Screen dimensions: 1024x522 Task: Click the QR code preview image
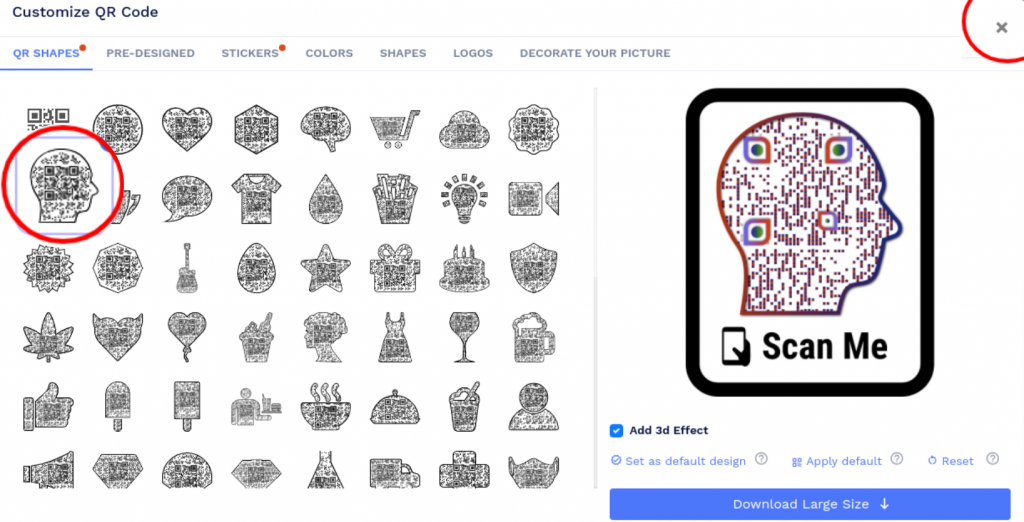[810, 242]
